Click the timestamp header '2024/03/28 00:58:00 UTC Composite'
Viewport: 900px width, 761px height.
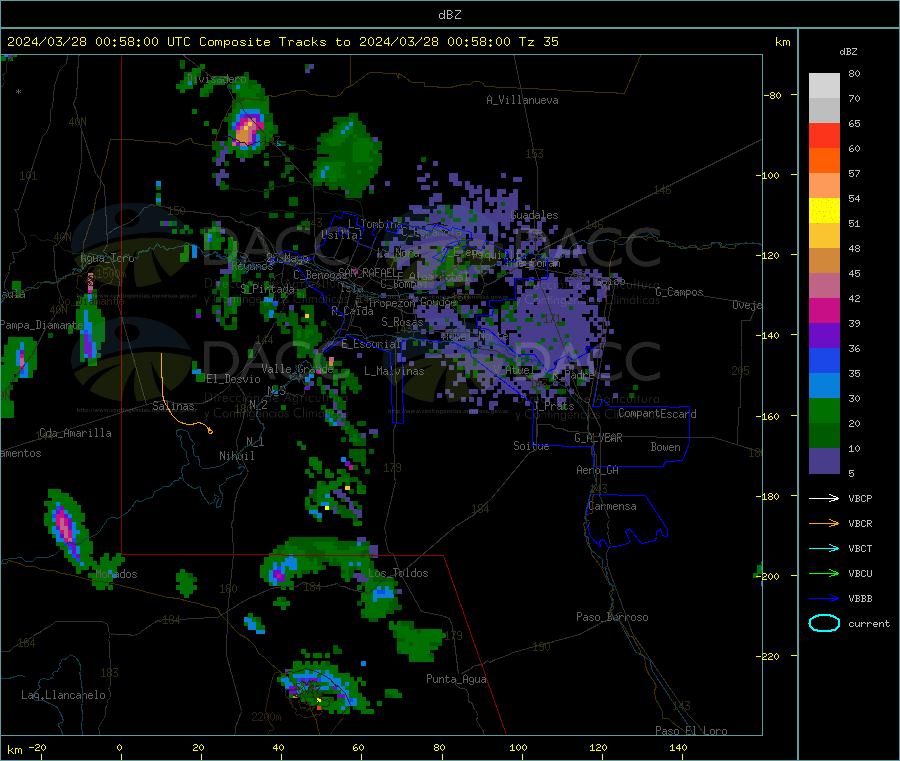coord(138,42)
